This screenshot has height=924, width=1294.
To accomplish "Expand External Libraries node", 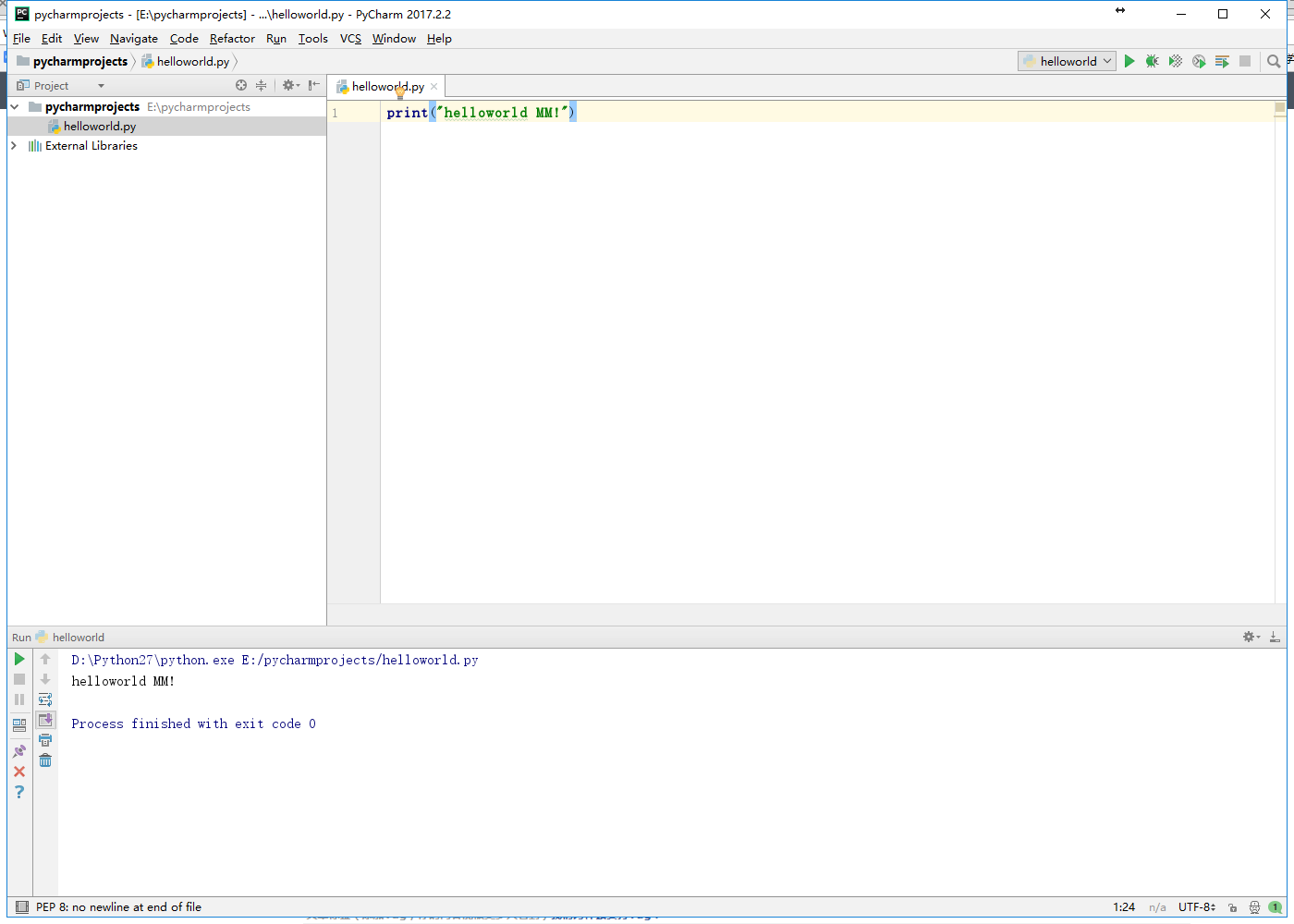I will (x=13, y=146).
